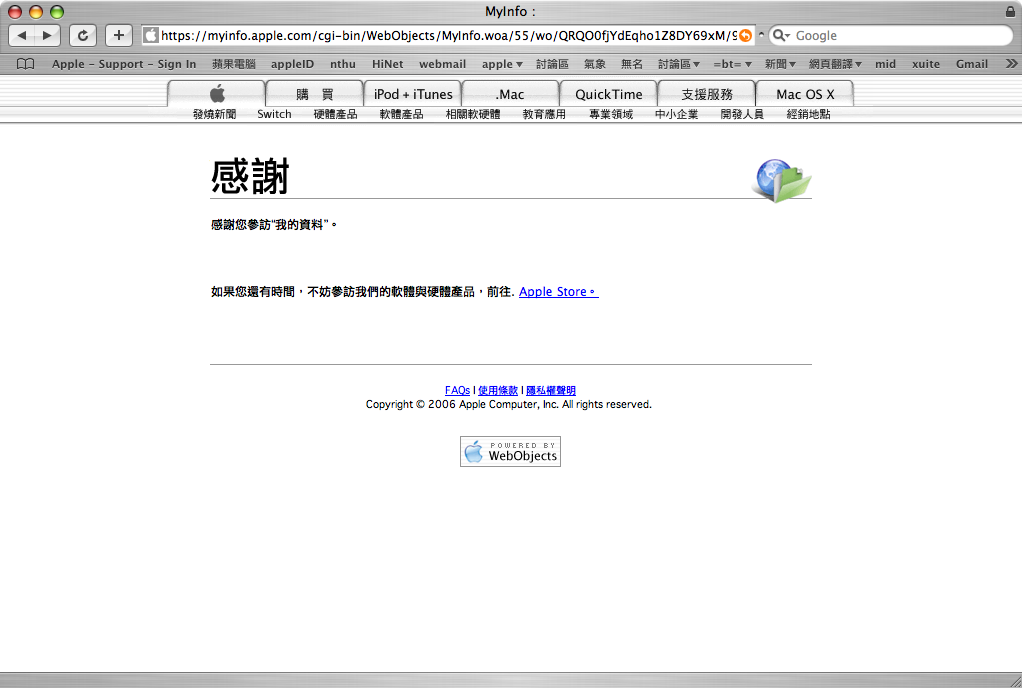The width and height of the screenshot is (1022, 688).
Task: Open the 無名 bookmark
Action: (x=632, y=64)
